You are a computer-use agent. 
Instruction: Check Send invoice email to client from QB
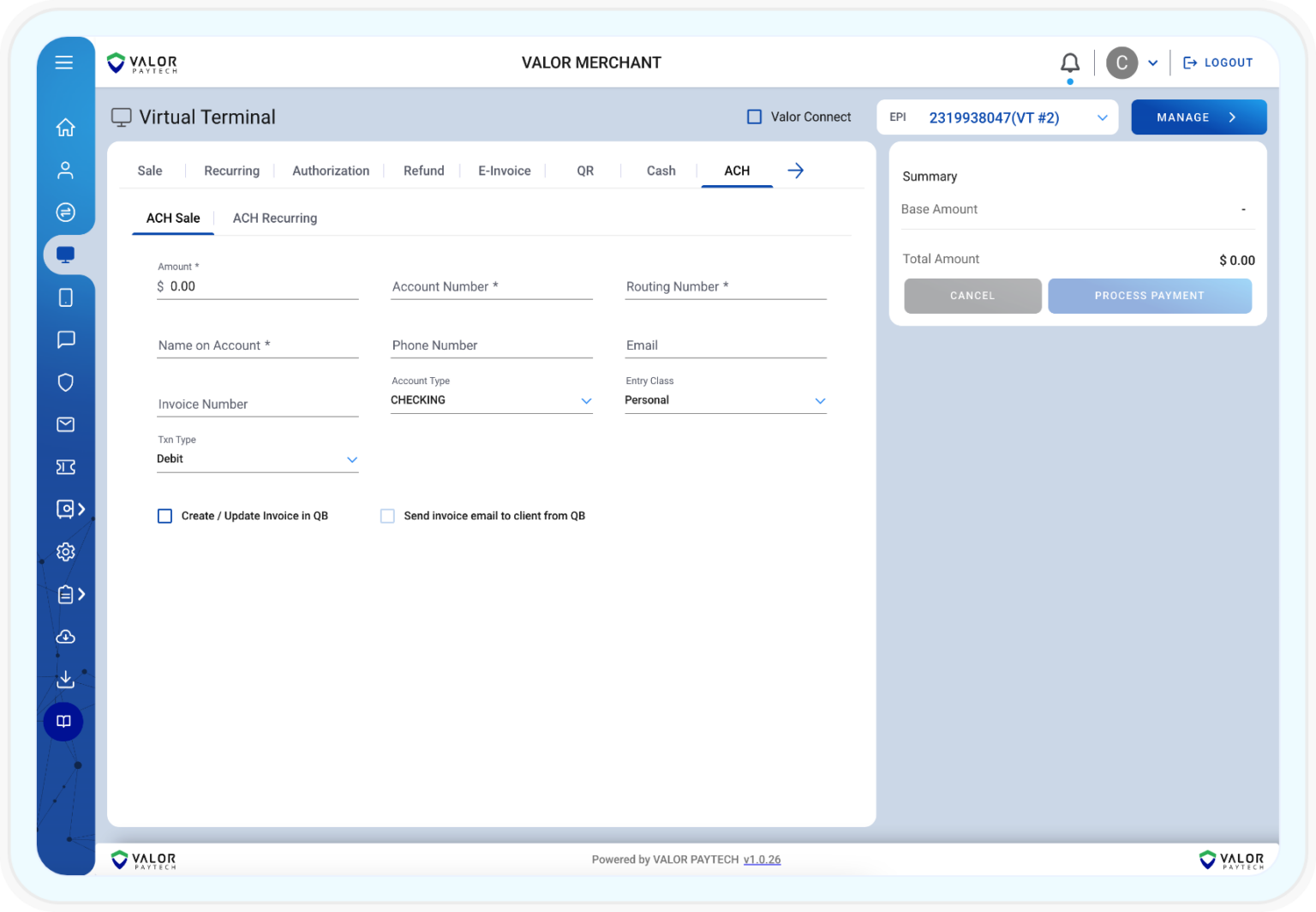[x=387, y=516]
